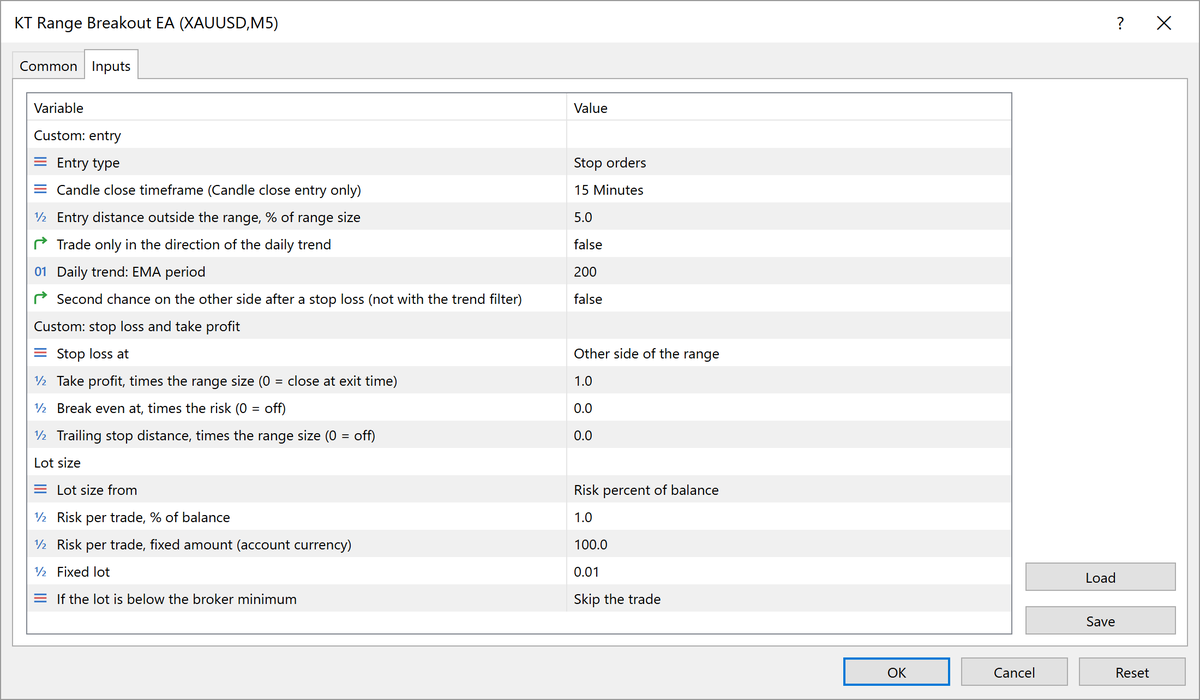Select the 'Candle close timeframe (Candle close entry only)' label
Screen dimensions: 1200x700
[209, 190]
